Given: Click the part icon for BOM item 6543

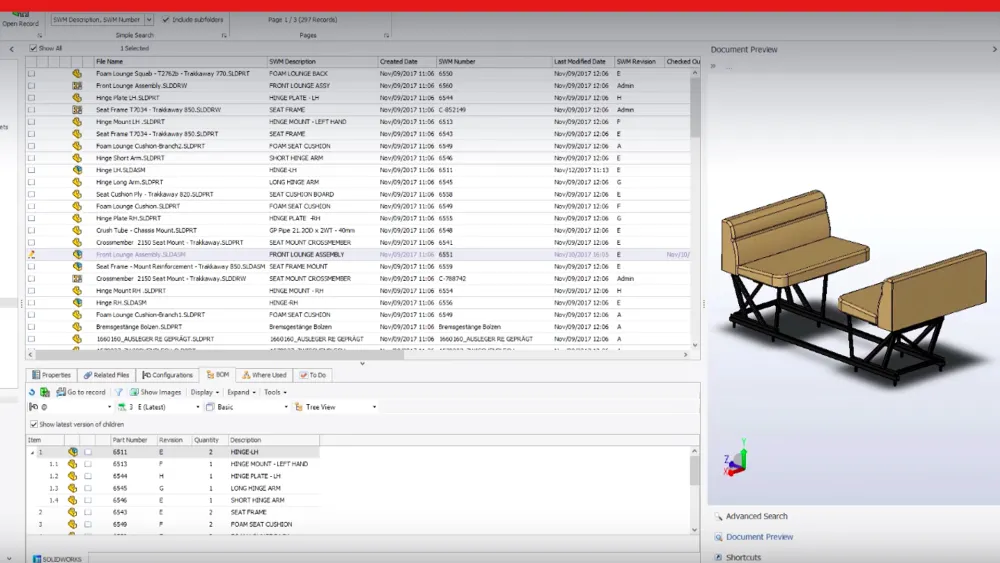Looking at the screenshot, I should [73, 512].
